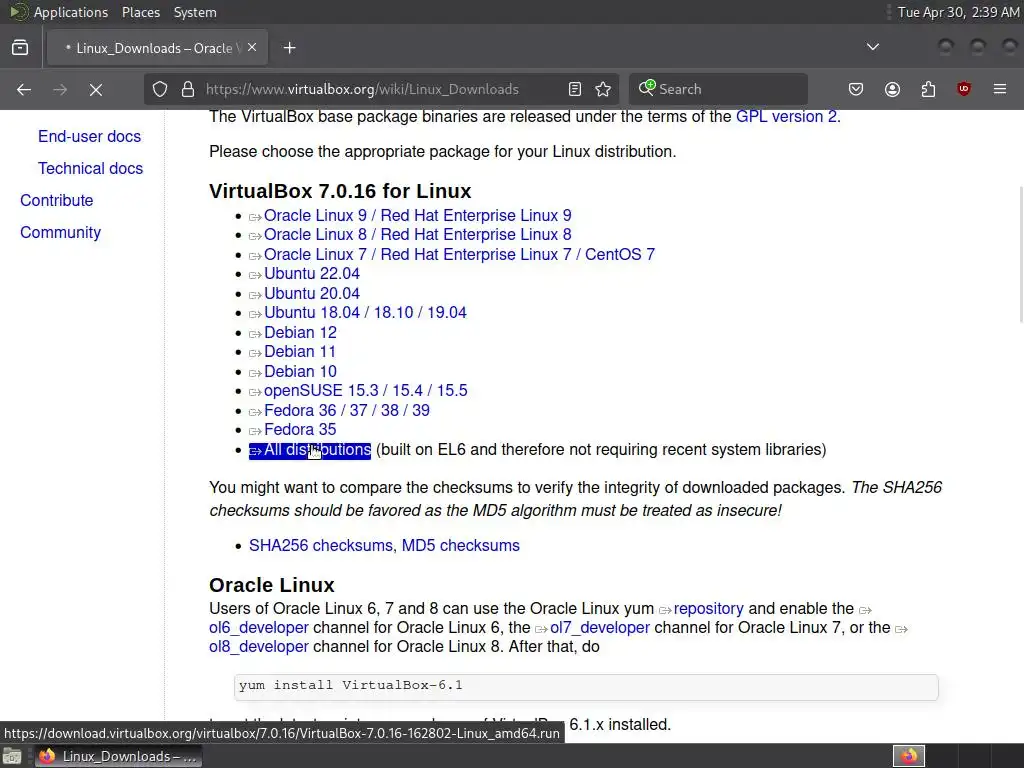Open the Oracle Linux yum repository link
Viewport: 1024px width, 768px height.
click(709, 609)
